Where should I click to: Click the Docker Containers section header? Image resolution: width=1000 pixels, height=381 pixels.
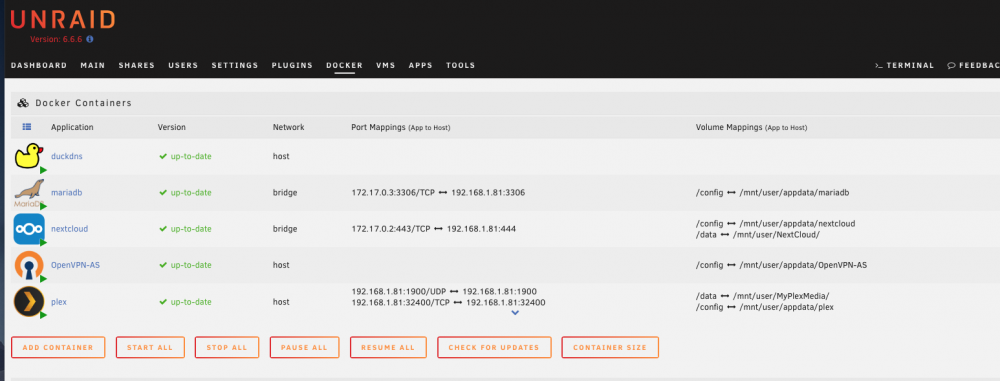[x=84, y=103]
